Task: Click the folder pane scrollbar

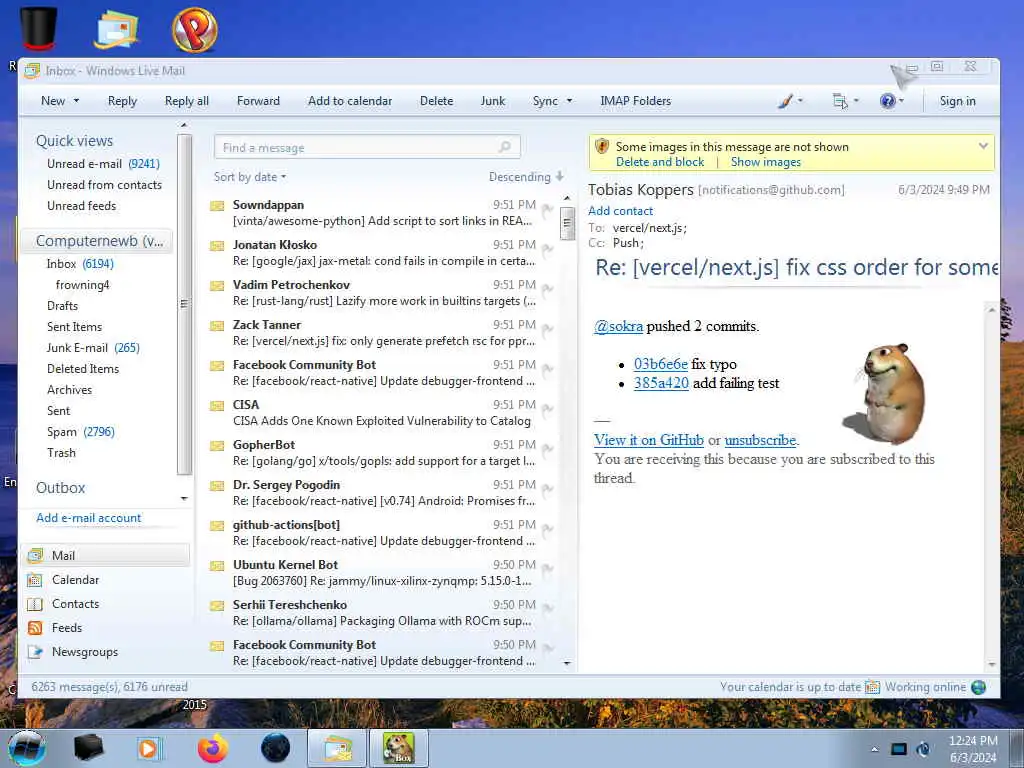Action: tap(184, 304)
